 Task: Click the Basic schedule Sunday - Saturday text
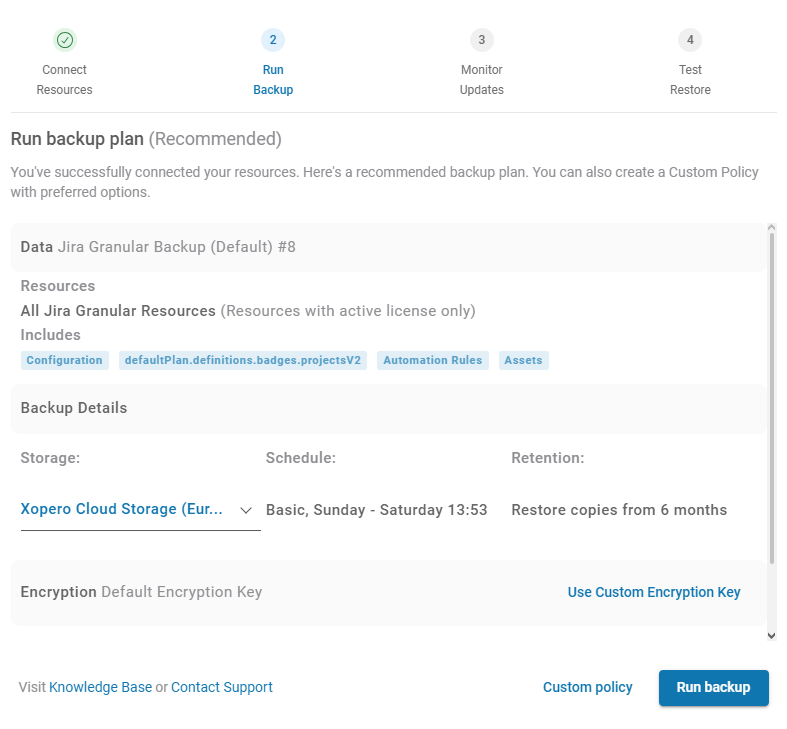coord(376,510)
